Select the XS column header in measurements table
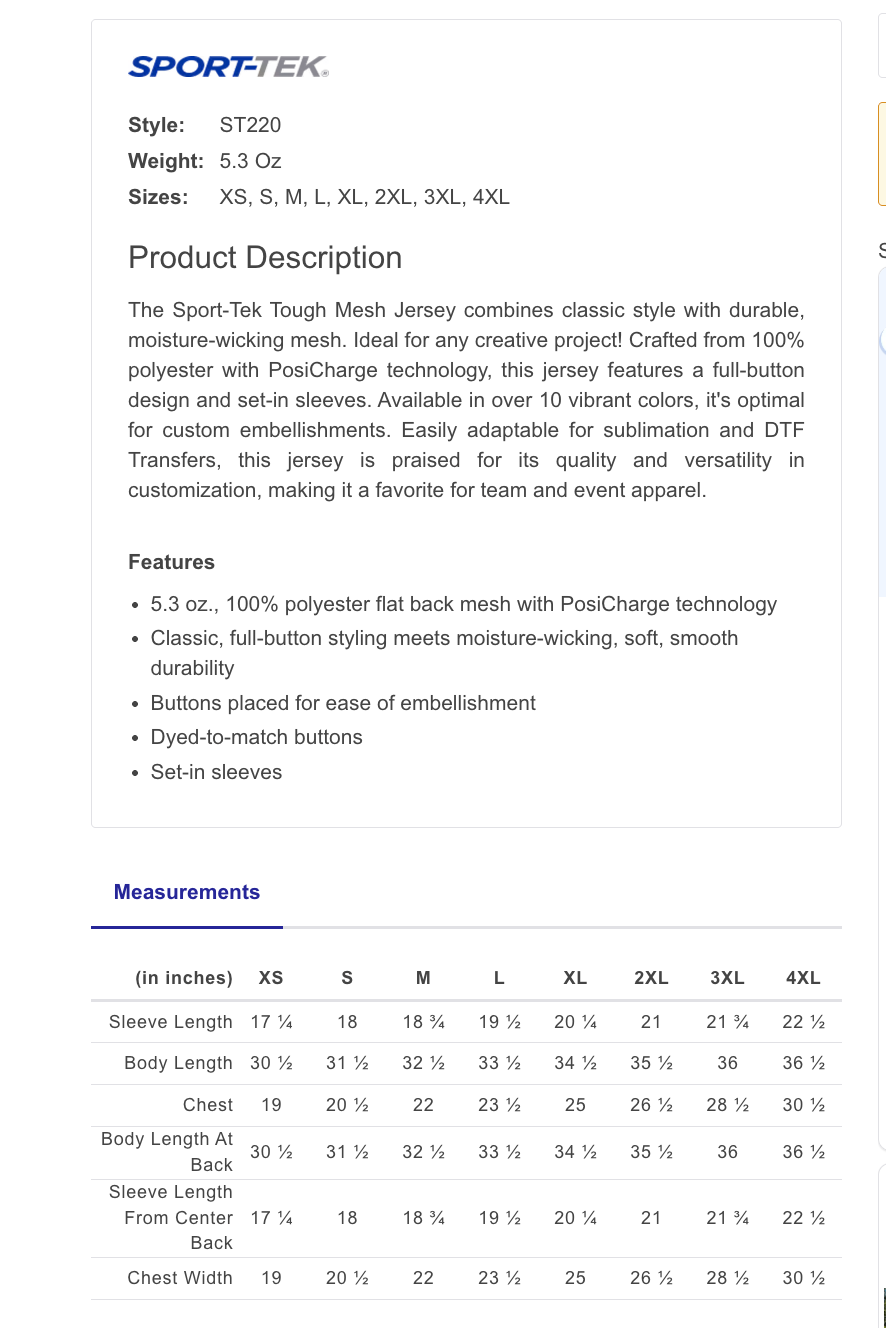 [271, 978]
